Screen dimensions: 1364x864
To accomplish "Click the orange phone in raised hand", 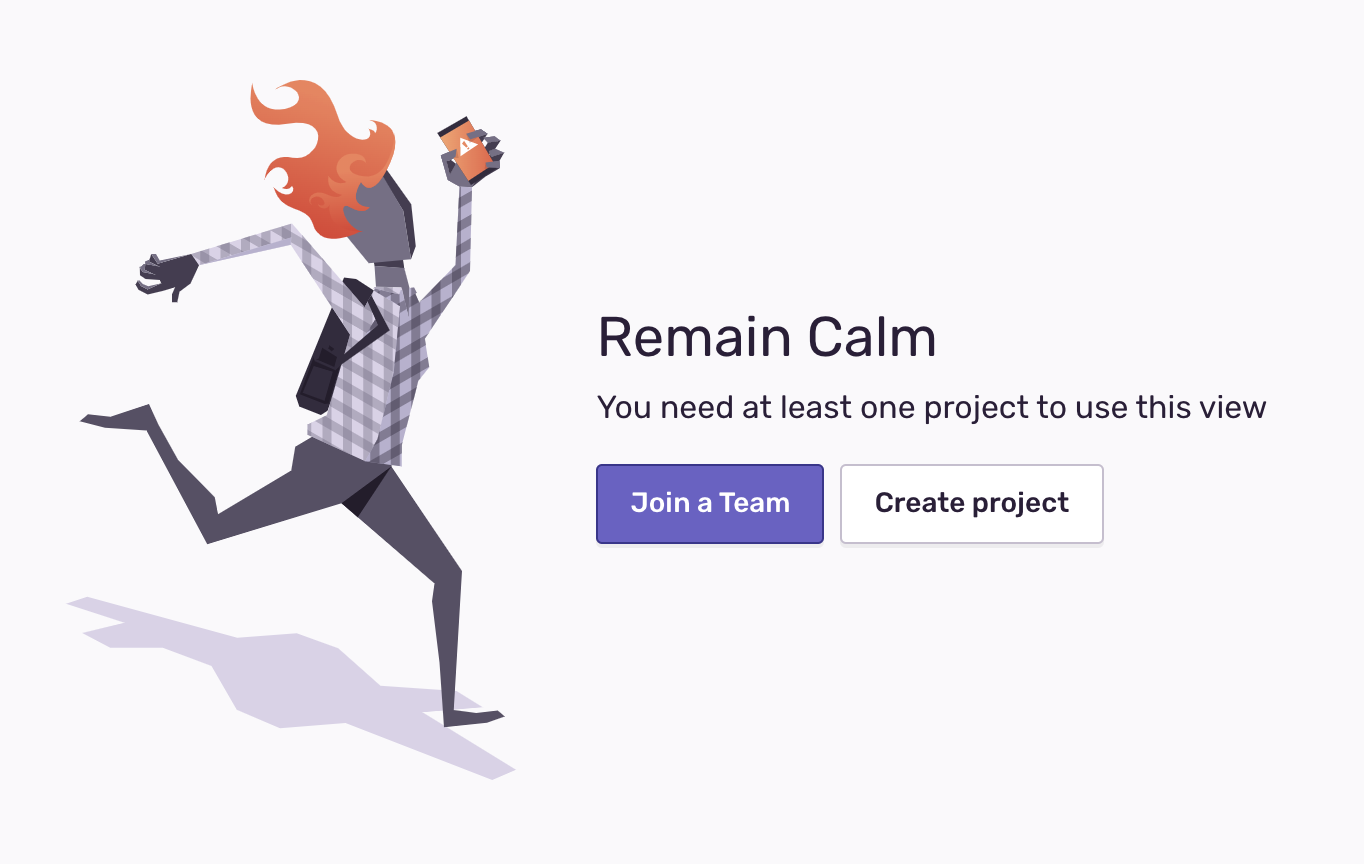I will (x=467, y=149).
